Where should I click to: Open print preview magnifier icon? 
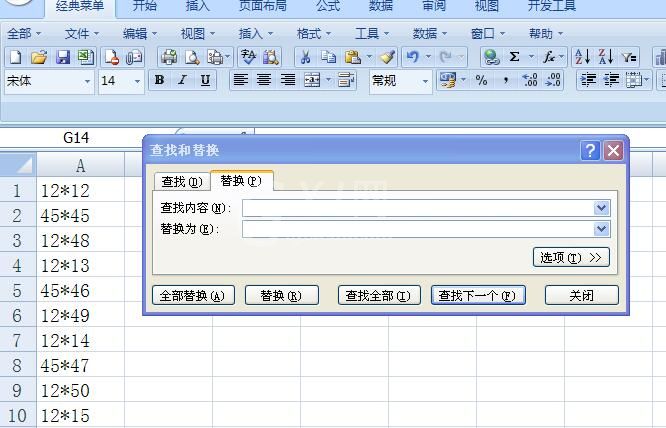tap(192, 57)
